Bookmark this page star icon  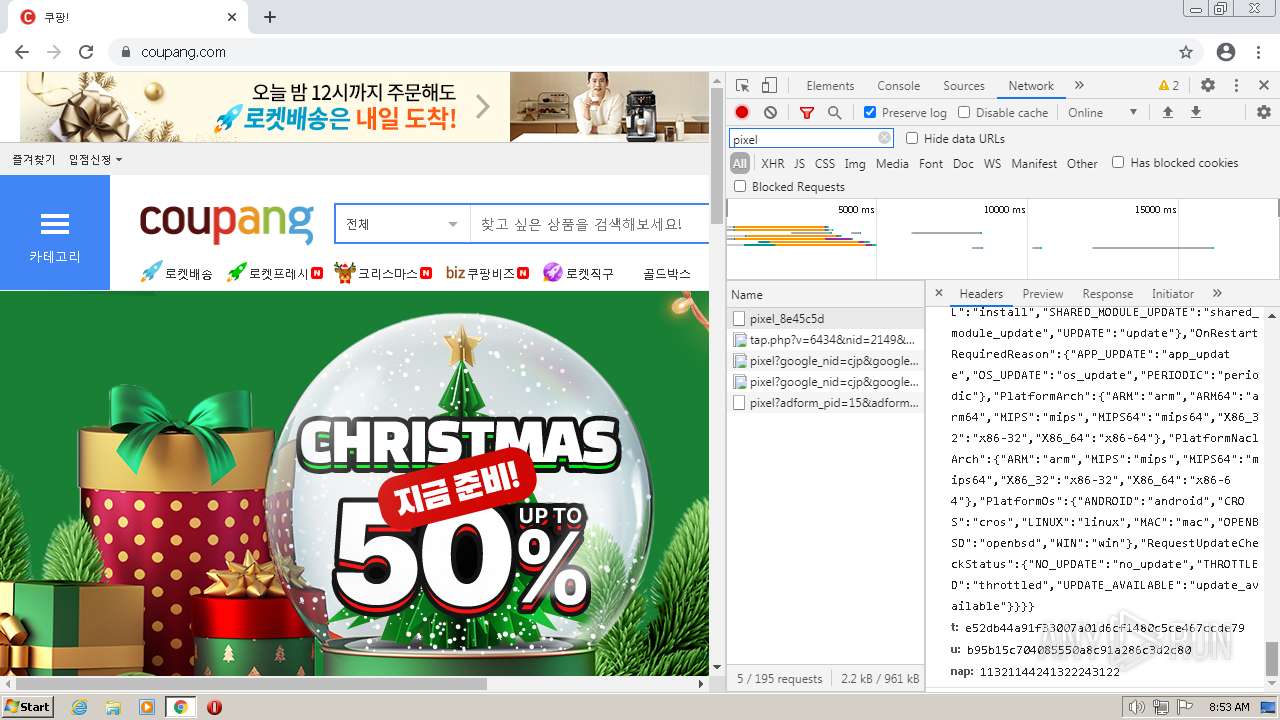1186,52
